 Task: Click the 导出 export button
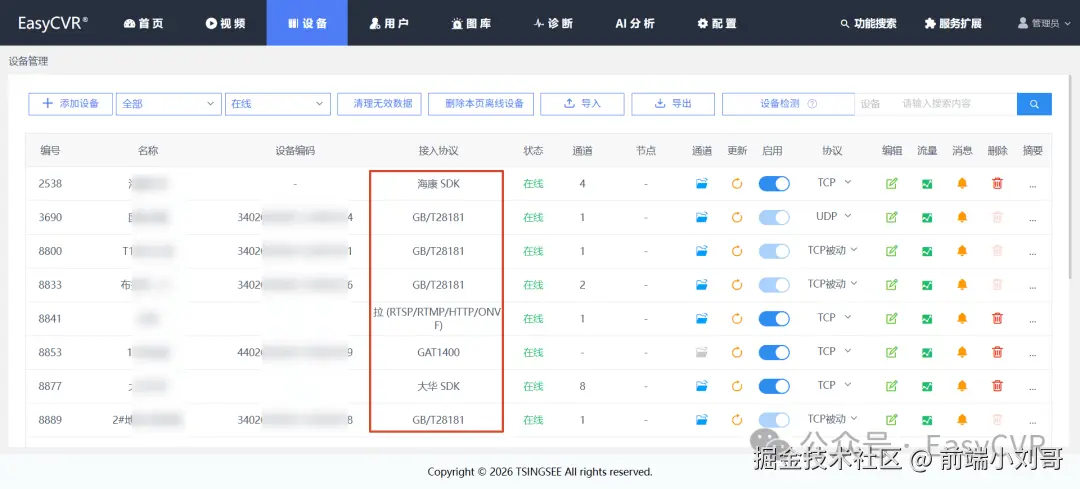(x=673, y=104)
